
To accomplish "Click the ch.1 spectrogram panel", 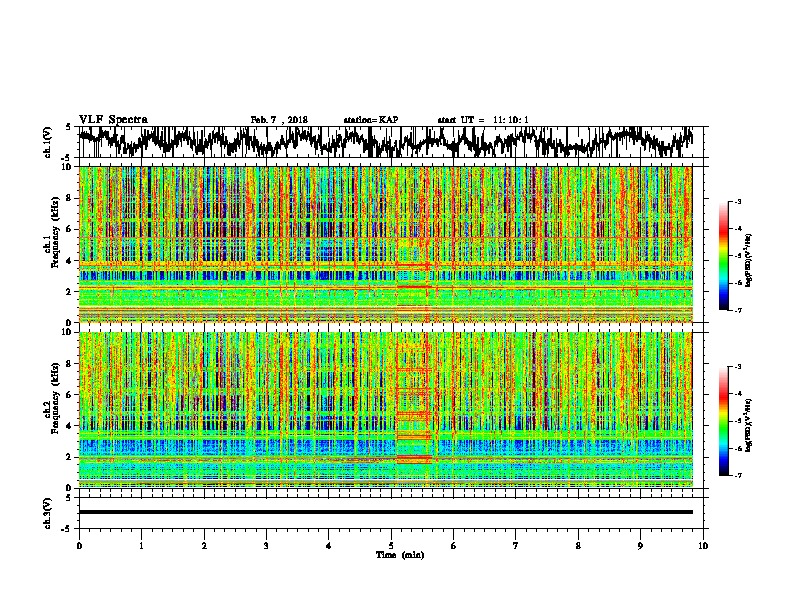I will (x=385, y=244).
